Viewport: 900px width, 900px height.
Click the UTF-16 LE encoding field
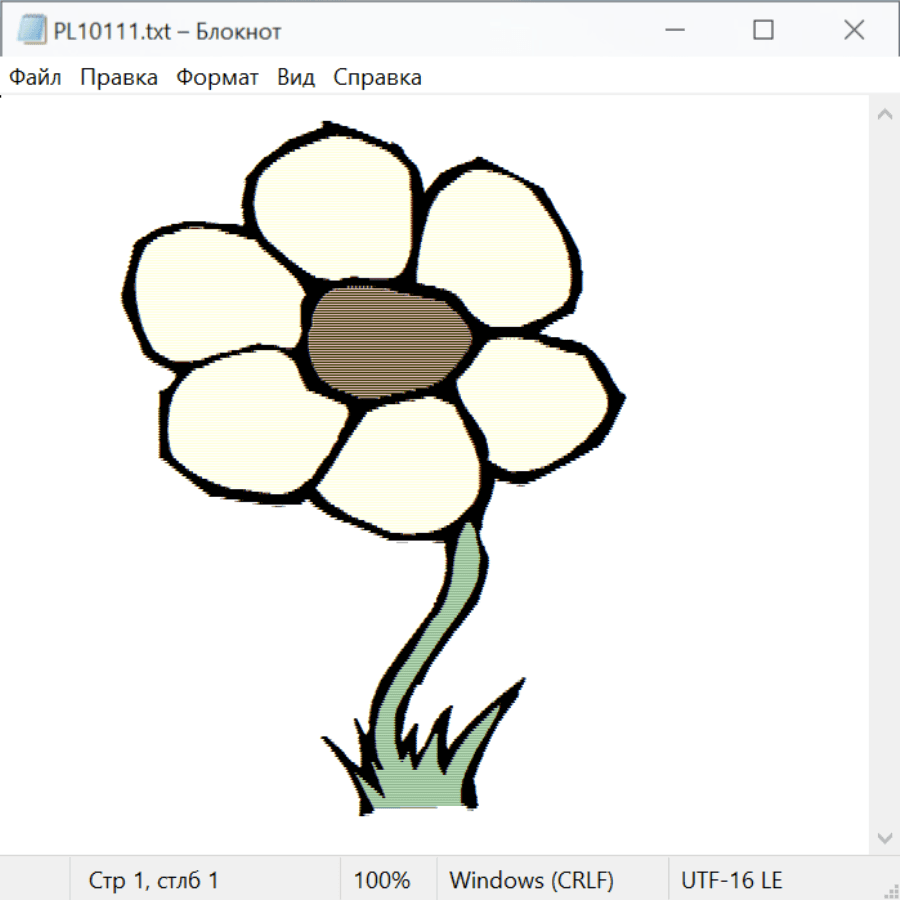point(731,880)
